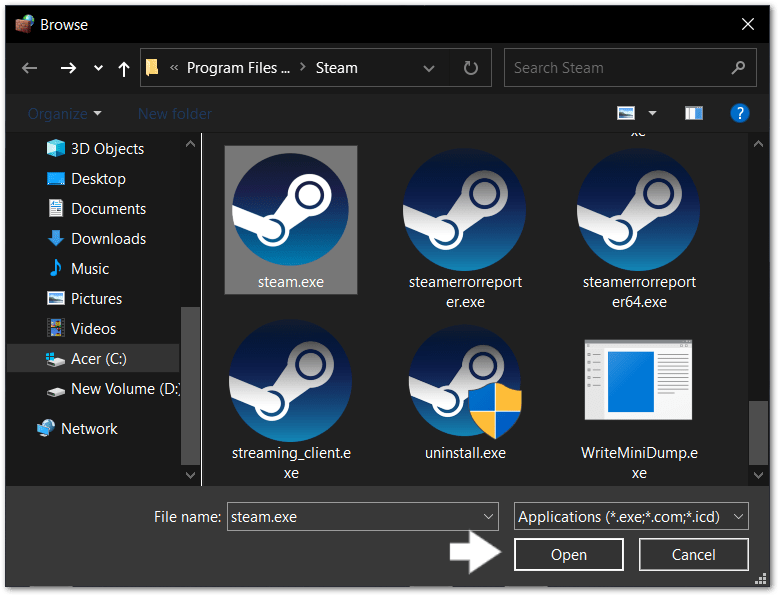This screenshot has width=779, height=596.
Task: Open help with question mark icon
Action: (x=739, y=113)
